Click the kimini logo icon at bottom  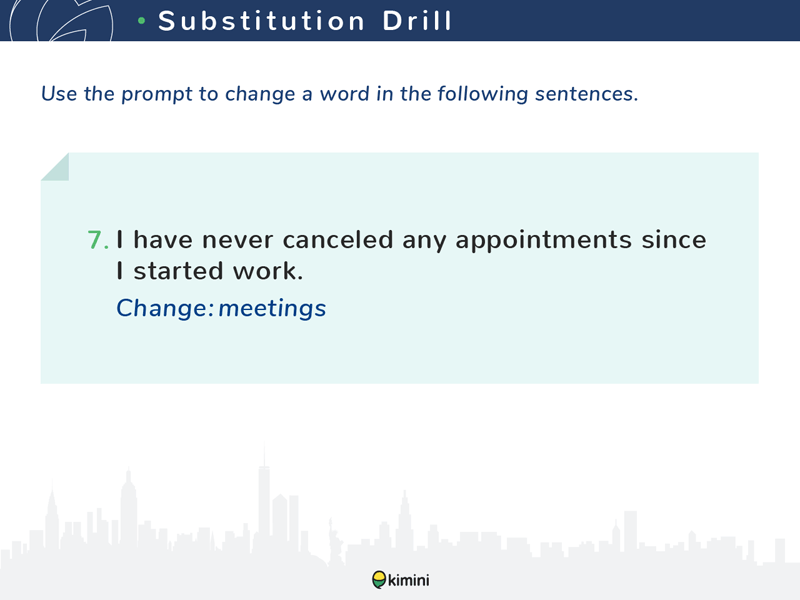(x=379, y=580)
